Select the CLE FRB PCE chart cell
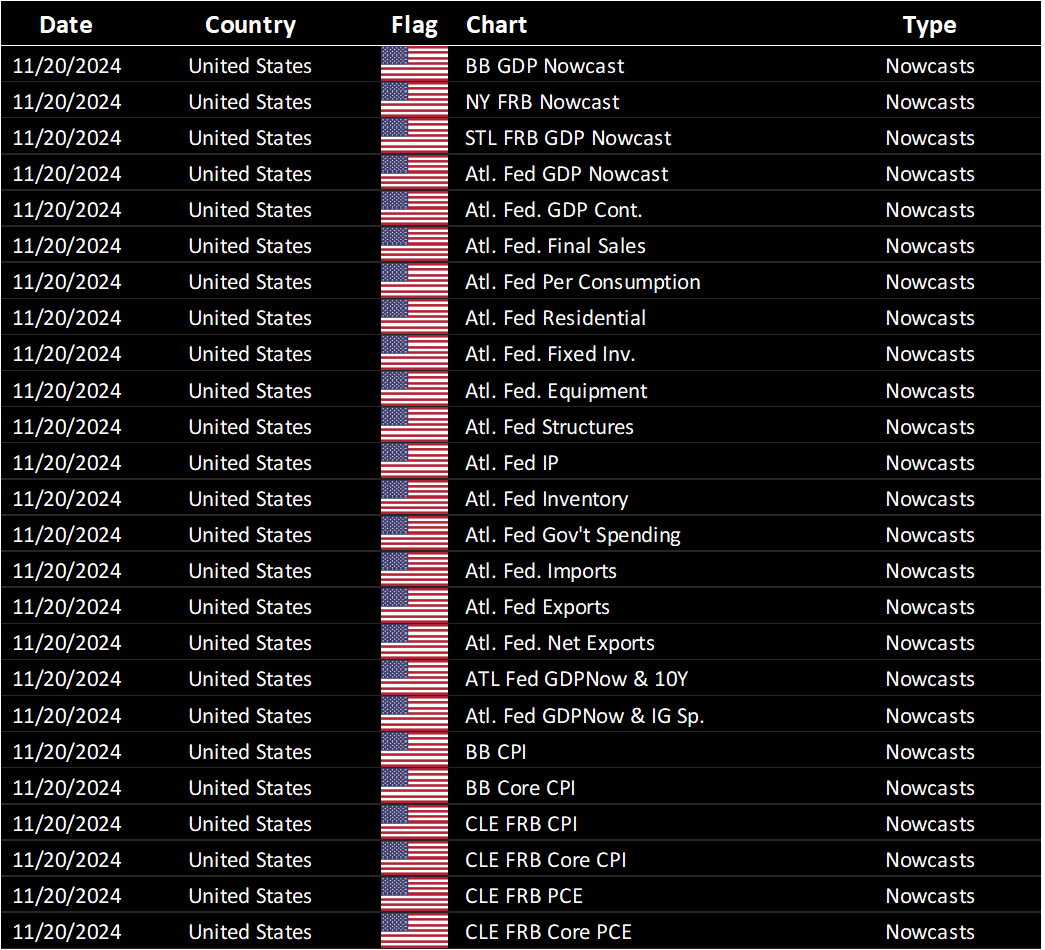This screenshot has height=950, width=1045. point(524,895)
